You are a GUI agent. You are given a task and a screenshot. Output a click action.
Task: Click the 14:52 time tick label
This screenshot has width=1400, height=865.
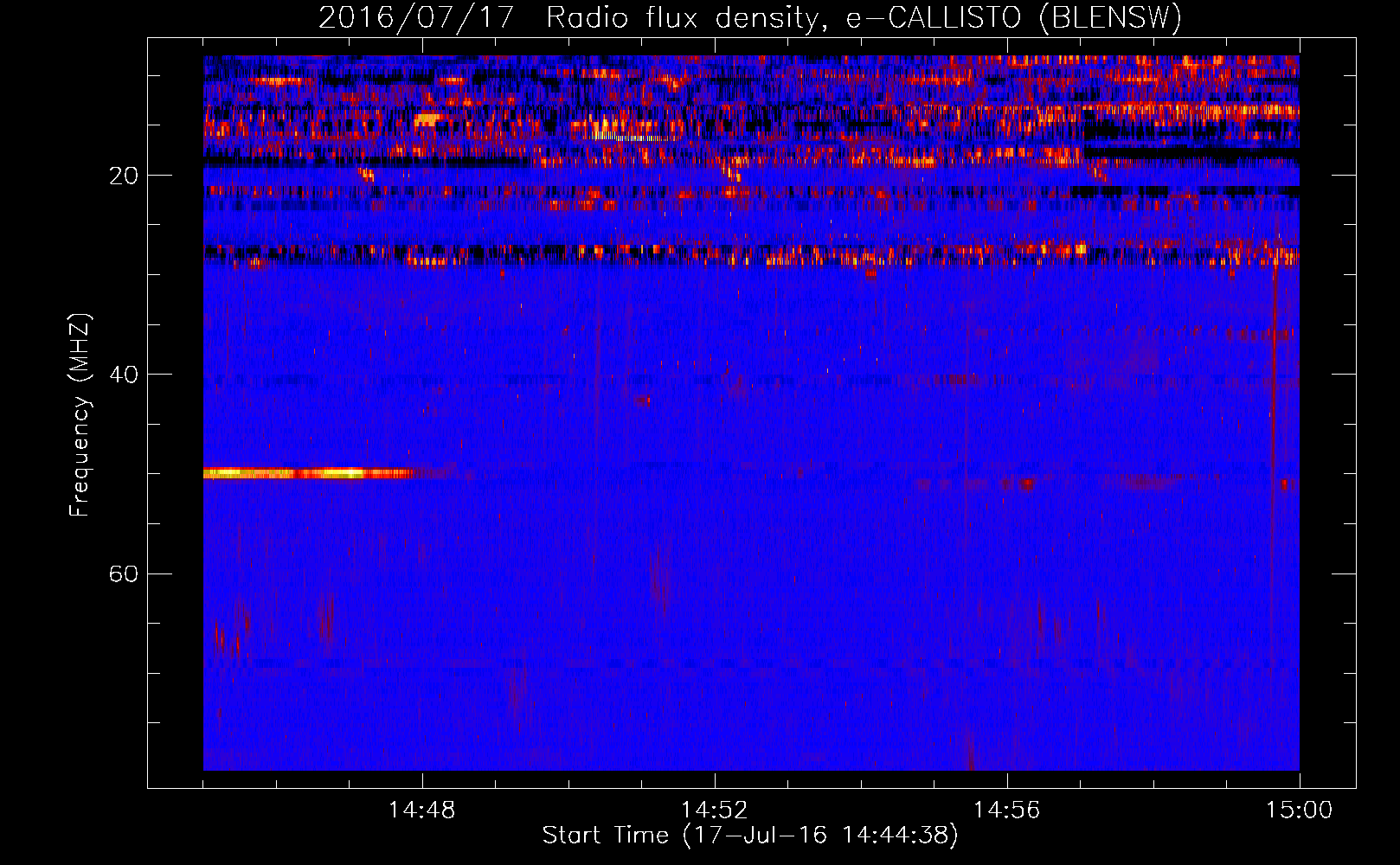[x=714, y=811]
